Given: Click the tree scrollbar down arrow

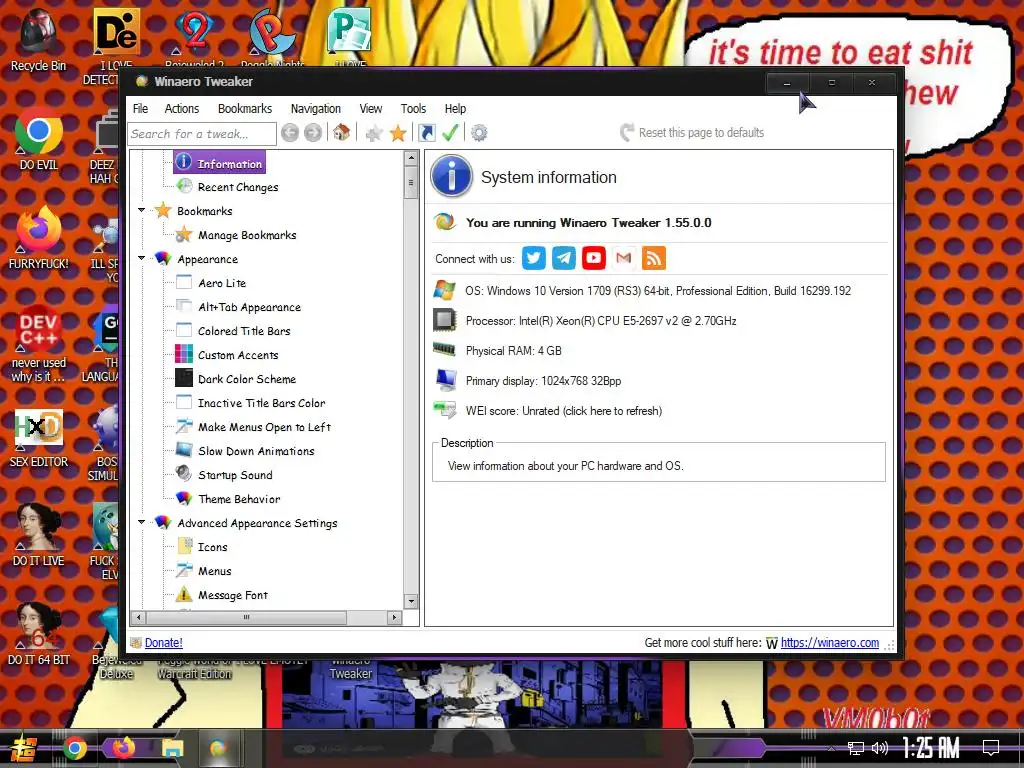Looking at the screenshot, I should [411, 601].
